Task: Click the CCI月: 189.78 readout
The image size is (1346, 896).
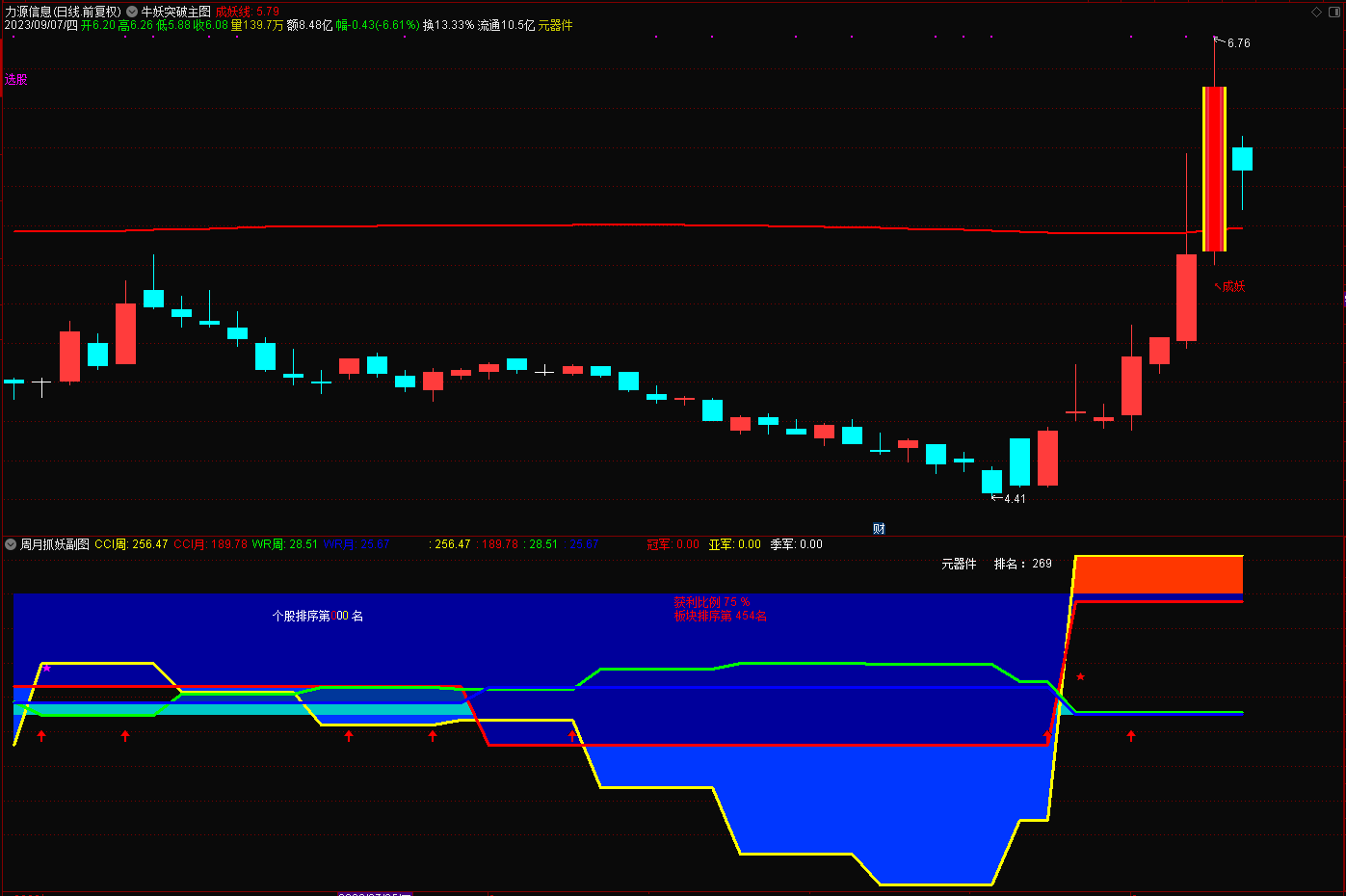Action: 210,544
